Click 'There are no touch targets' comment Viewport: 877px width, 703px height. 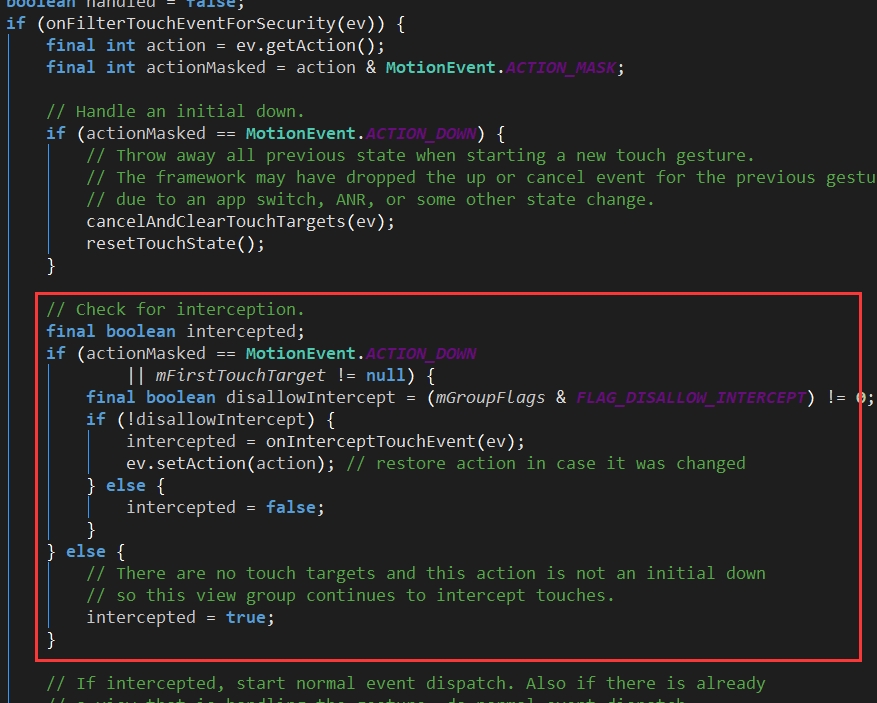426,573
